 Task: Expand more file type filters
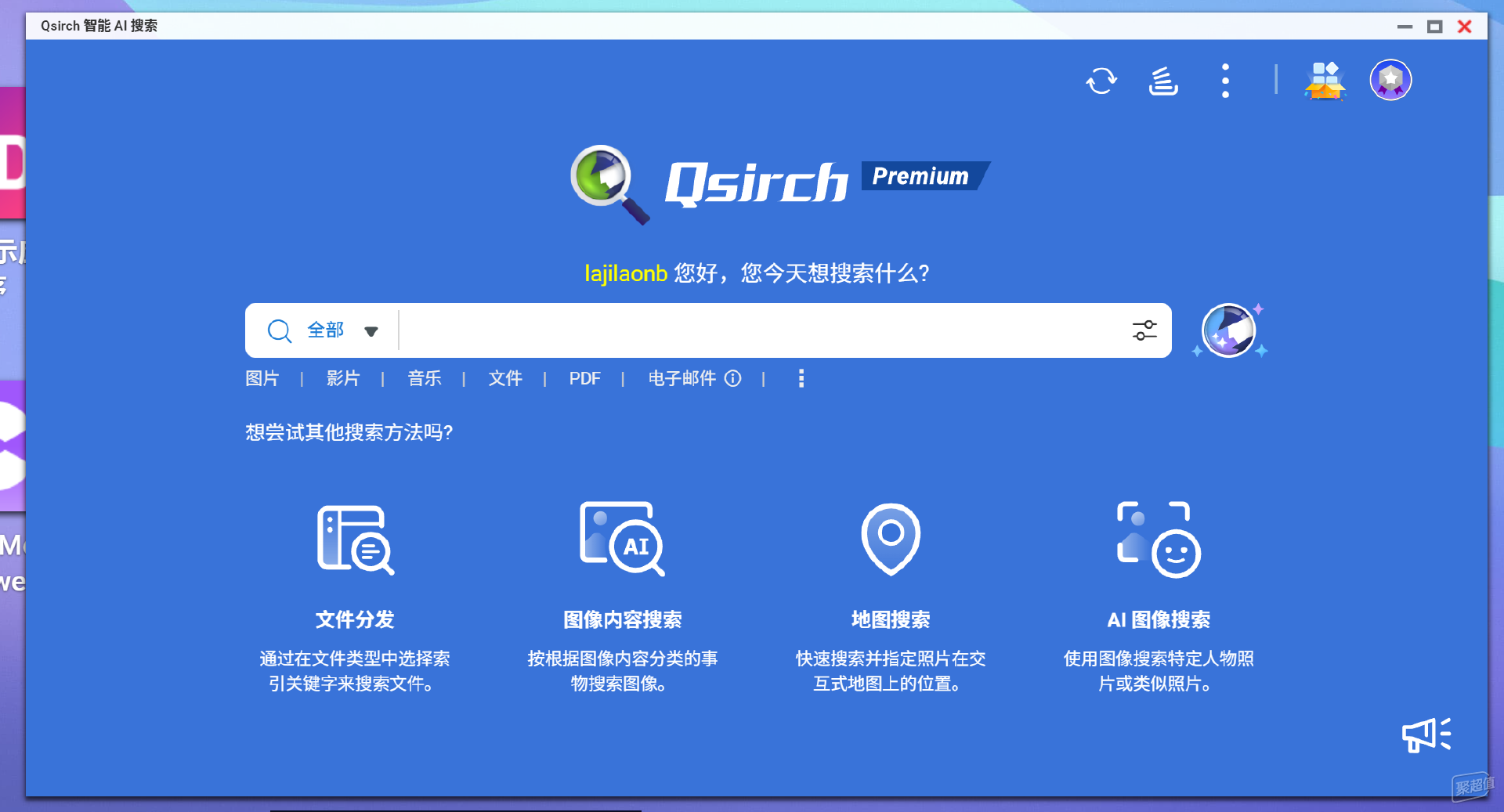801,379
